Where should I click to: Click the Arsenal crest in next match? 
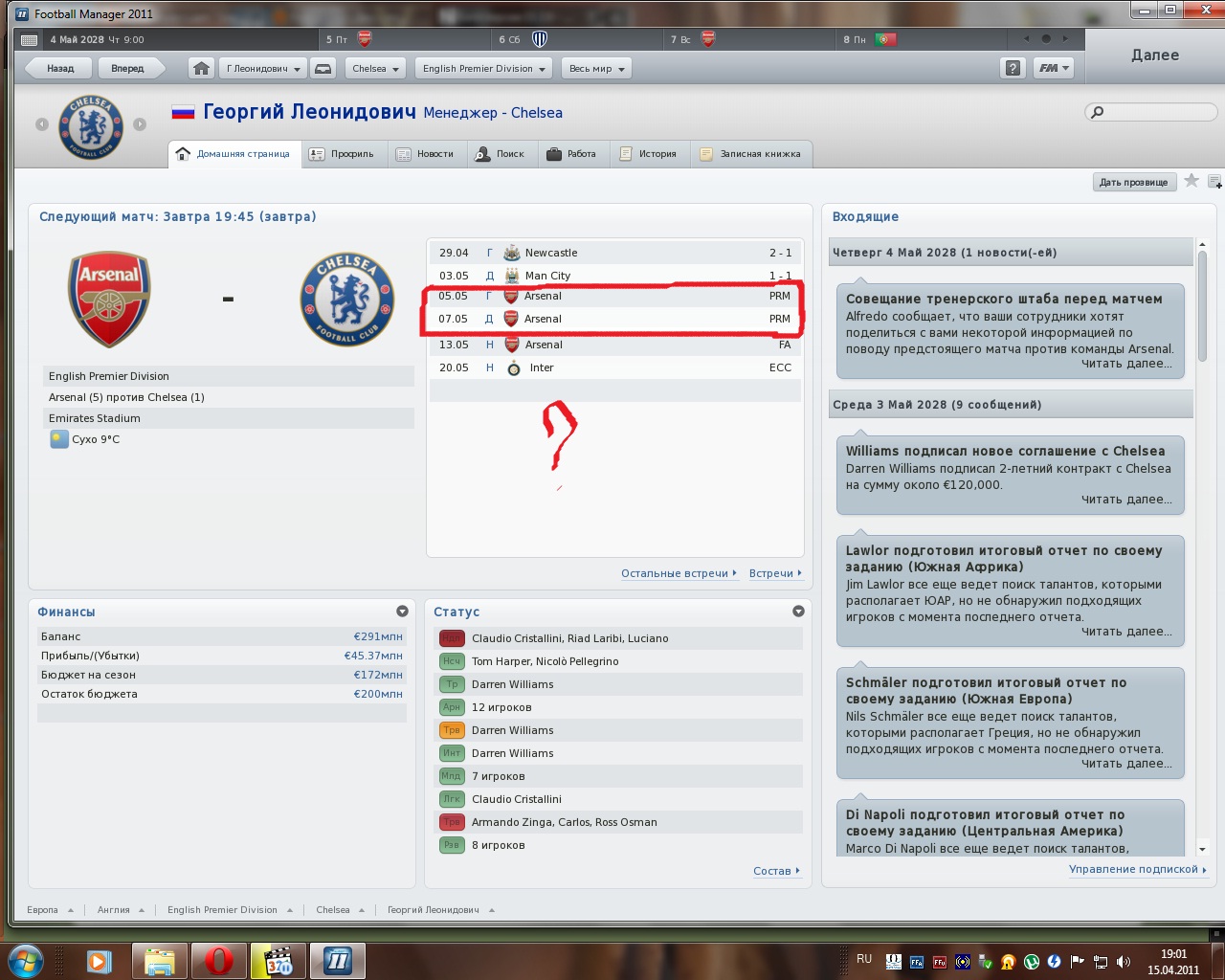[109, 299]
